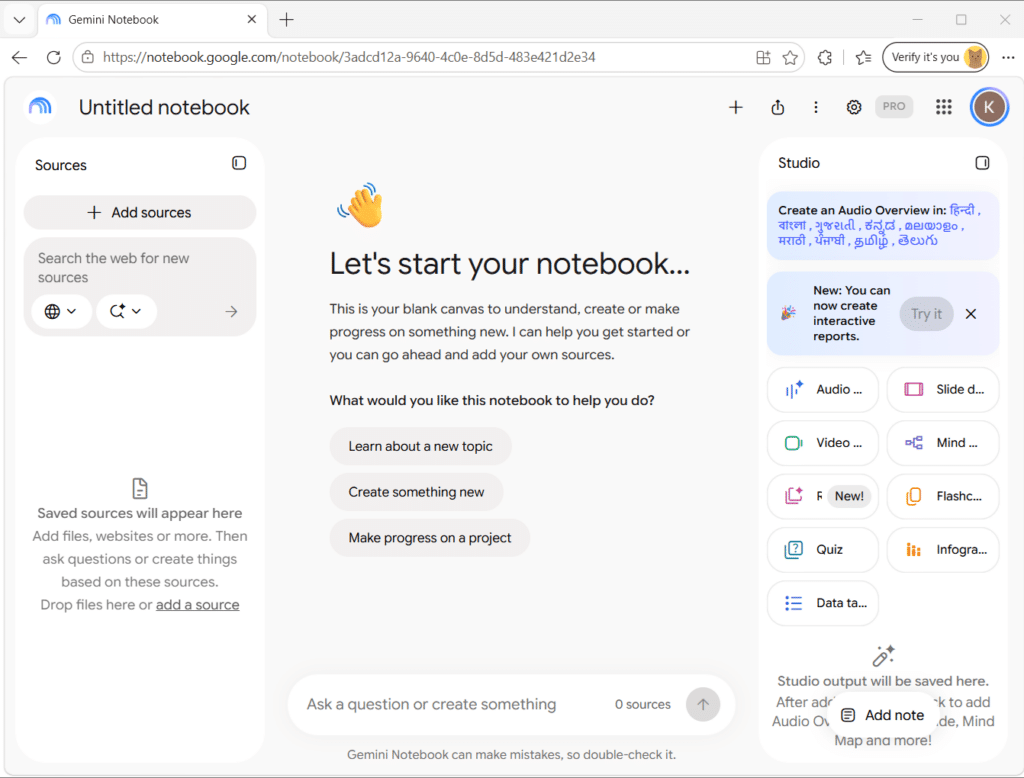Bookmark this page with the star
Screen dimensions: 1024x778
coord(790,57)
